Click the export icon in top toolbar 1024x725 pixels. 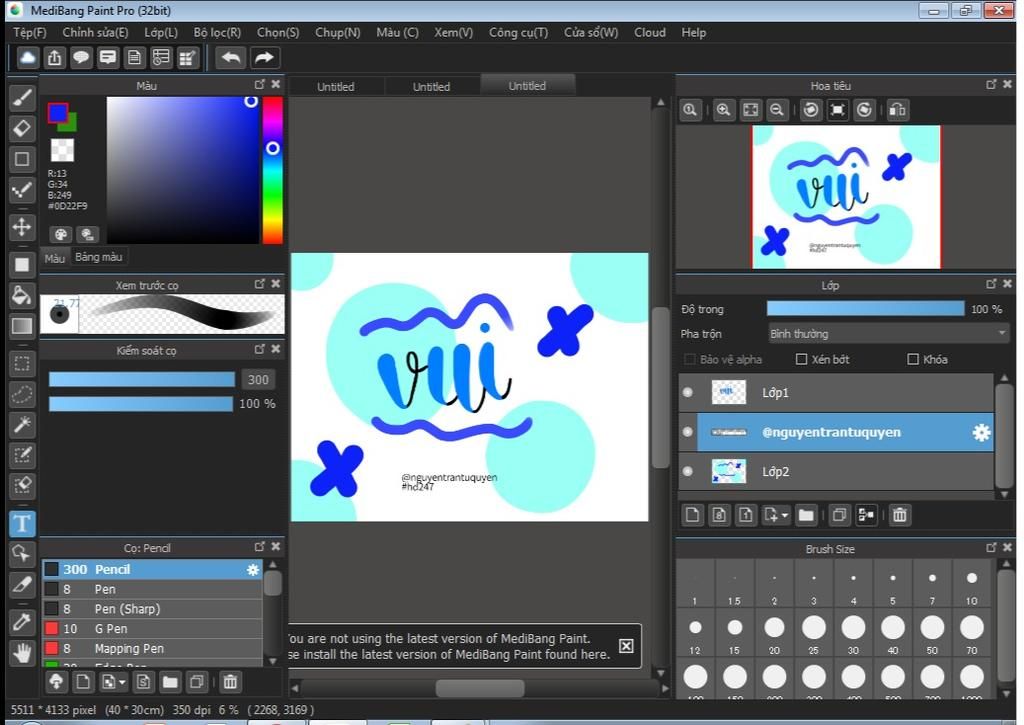click(54, 57)
